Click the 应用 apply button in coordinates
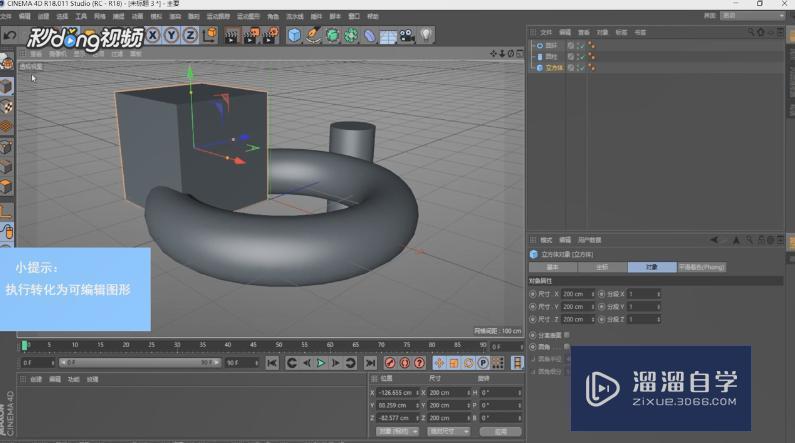Viewport: 795px width, 443px height. [500, 431]
